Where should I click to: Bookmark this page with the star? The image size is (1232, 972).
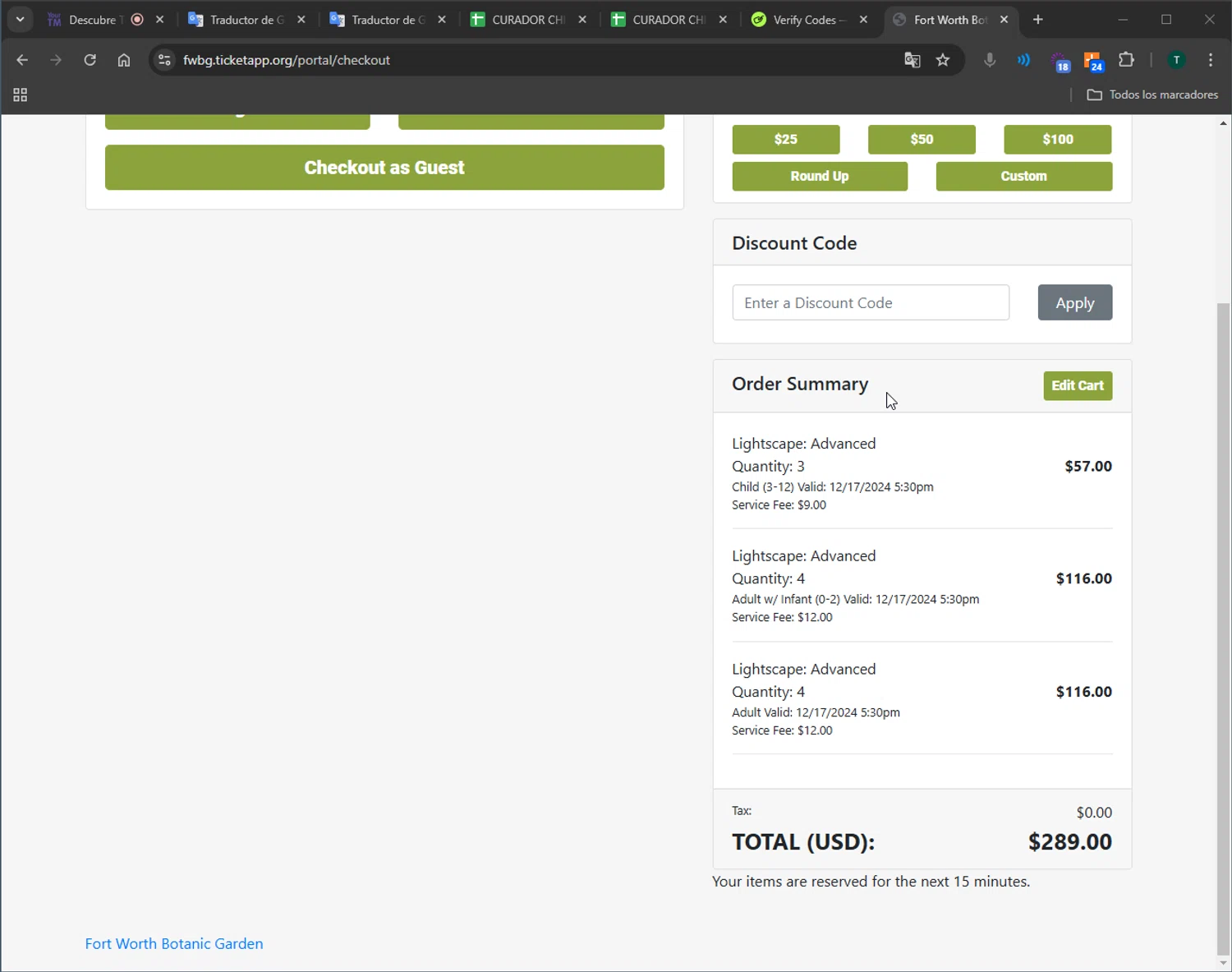click(x=943, y=60)
